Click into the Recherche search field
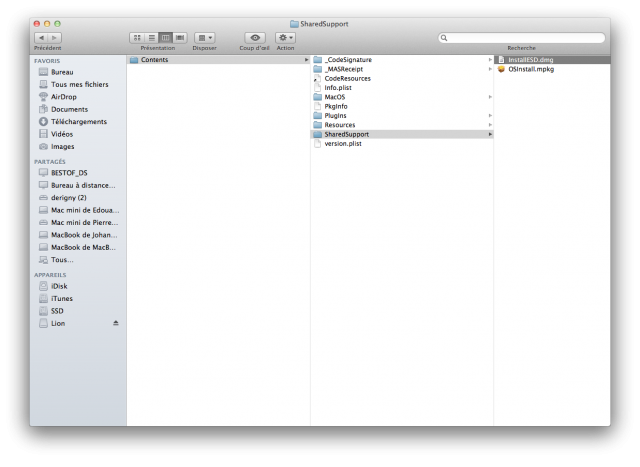This screenshot has height=467, width=640. coord(521,38)
